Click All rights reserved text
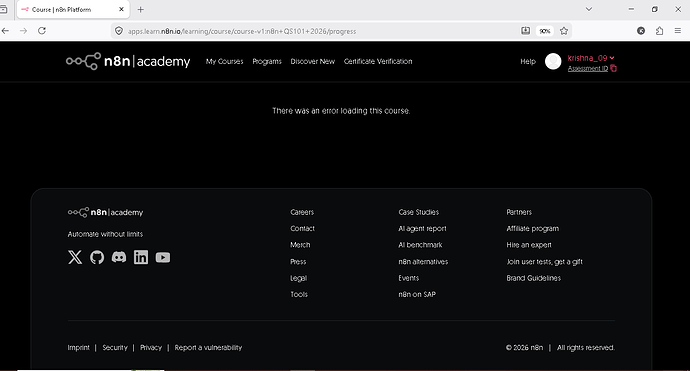The image size is (690, 371). [x=586, y=348]
